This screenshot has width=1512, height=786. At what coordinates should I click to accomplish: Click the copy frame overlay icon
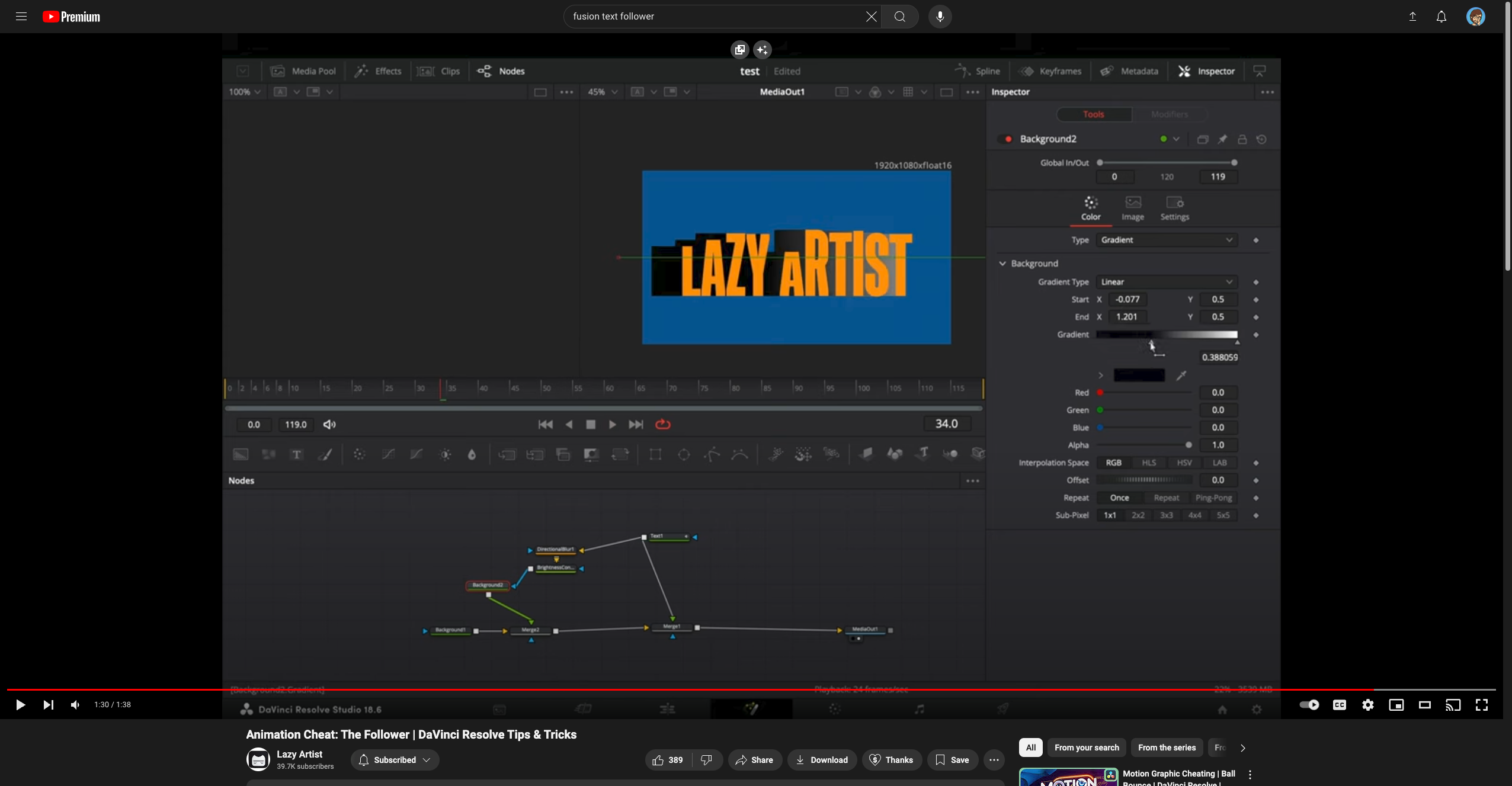pos(739,50)
